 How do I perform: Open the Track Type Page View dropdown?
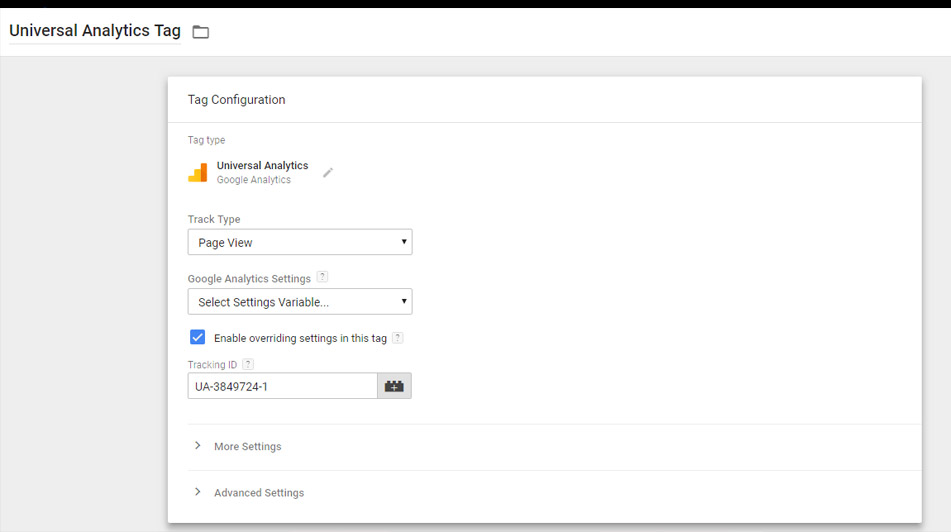pos(300,242)
